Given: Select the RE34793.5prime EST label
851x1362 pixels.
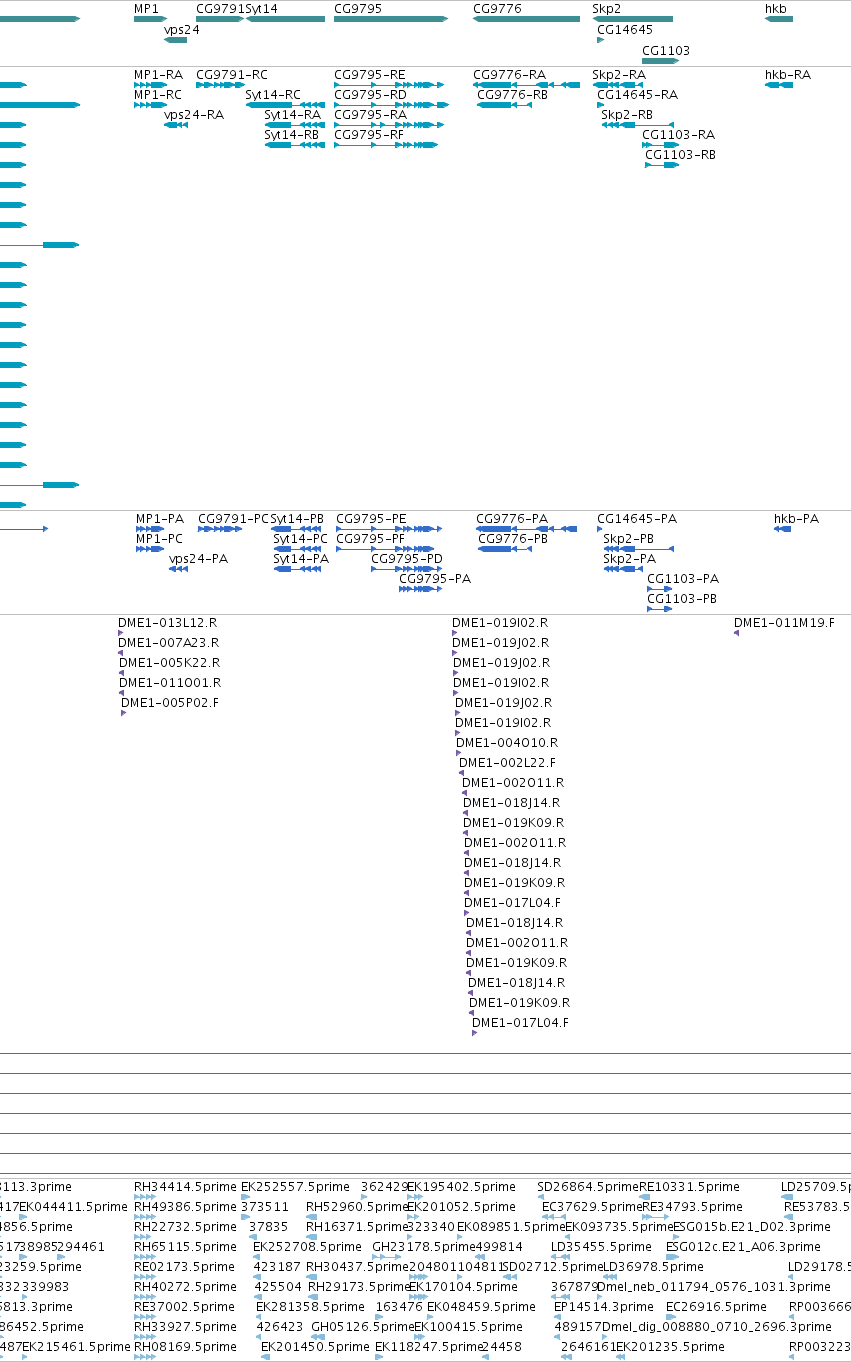Looking at the screenshot, I should 693,1206.
